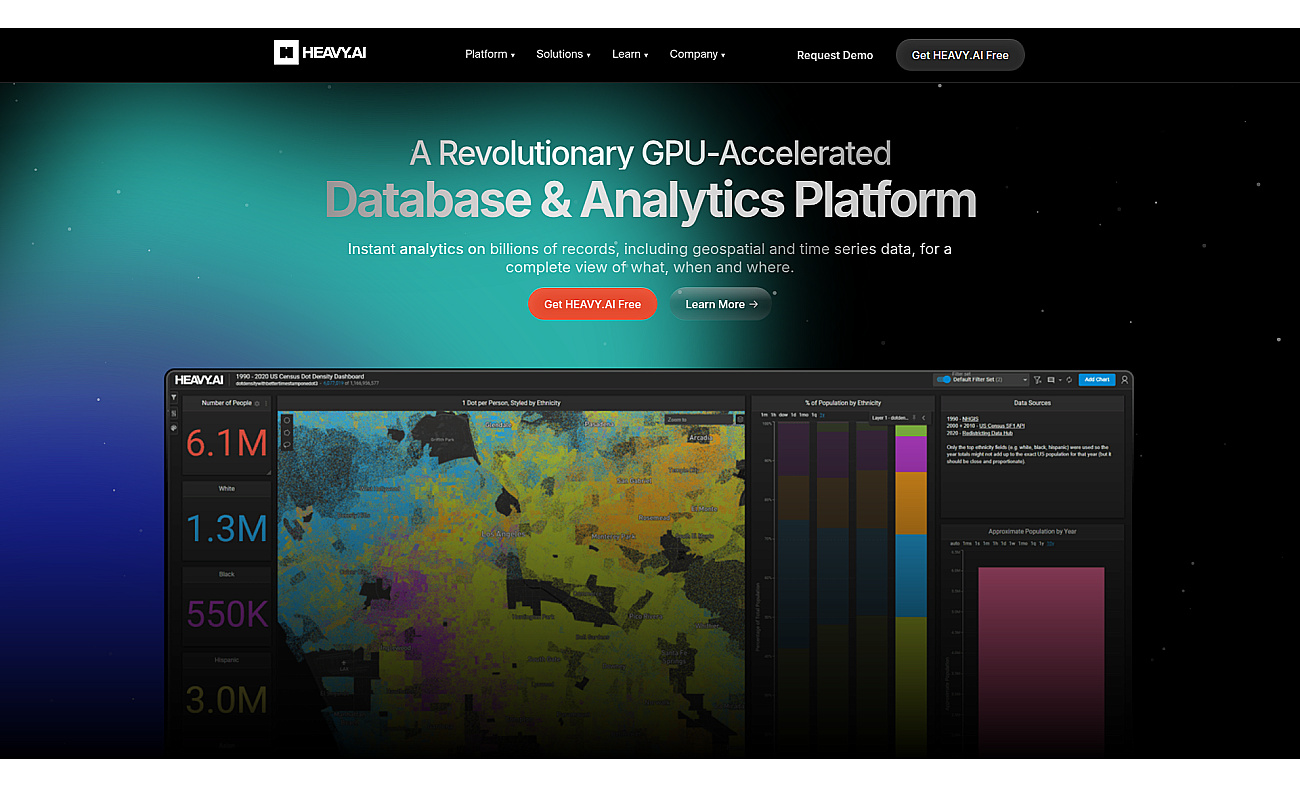Click the % of Population by Ethnicity title
1300x788 pixels.
pos(843,403)
